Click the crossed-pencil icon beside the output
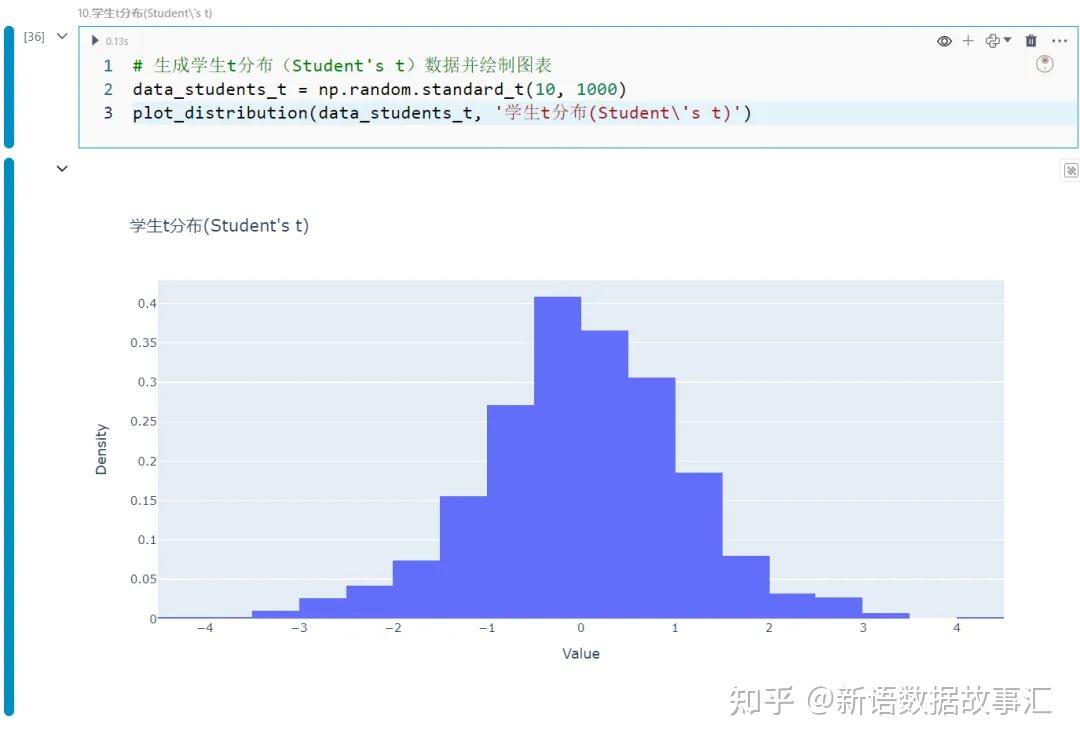Viewport: 1080px width, 745px height. click(1070, 170)
